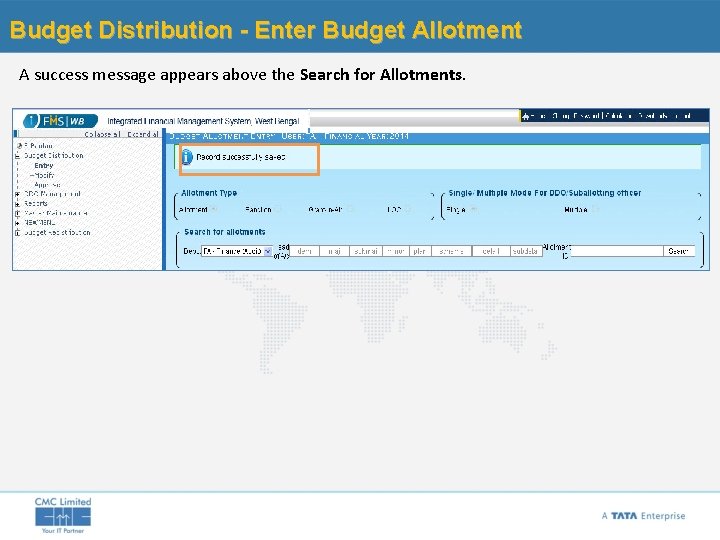This screenshot has height=540, width=720.
Task: Expand the Reports tree node
Action: tap(17, 204)
